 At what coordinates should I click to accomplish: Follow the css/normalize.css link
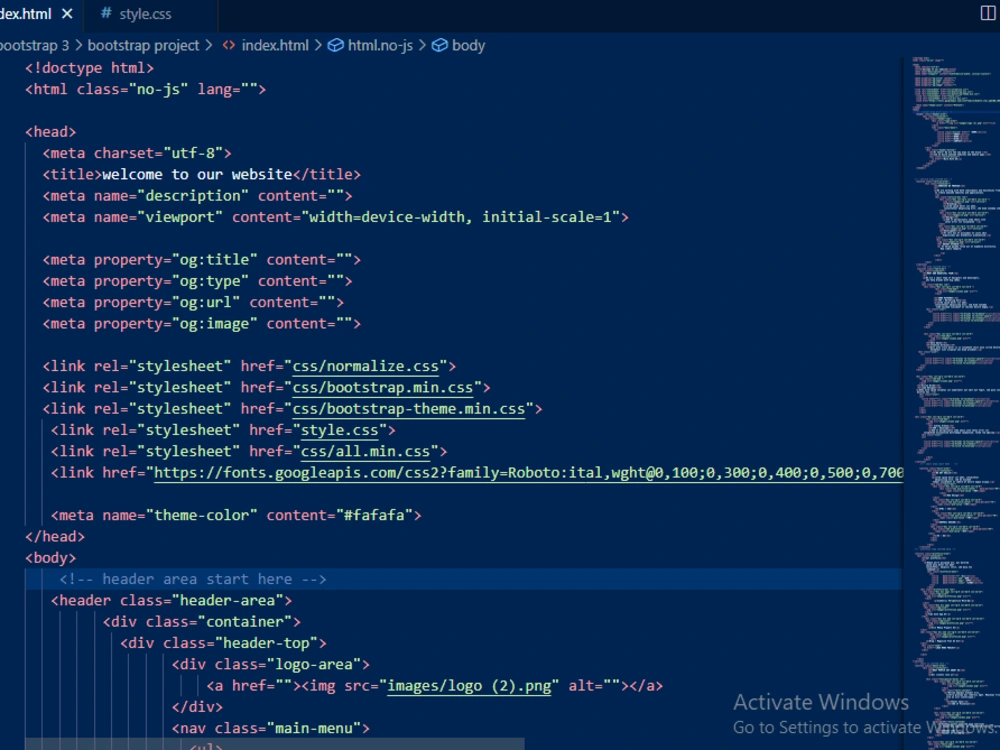pyautogui.click(x=365, y=366)
